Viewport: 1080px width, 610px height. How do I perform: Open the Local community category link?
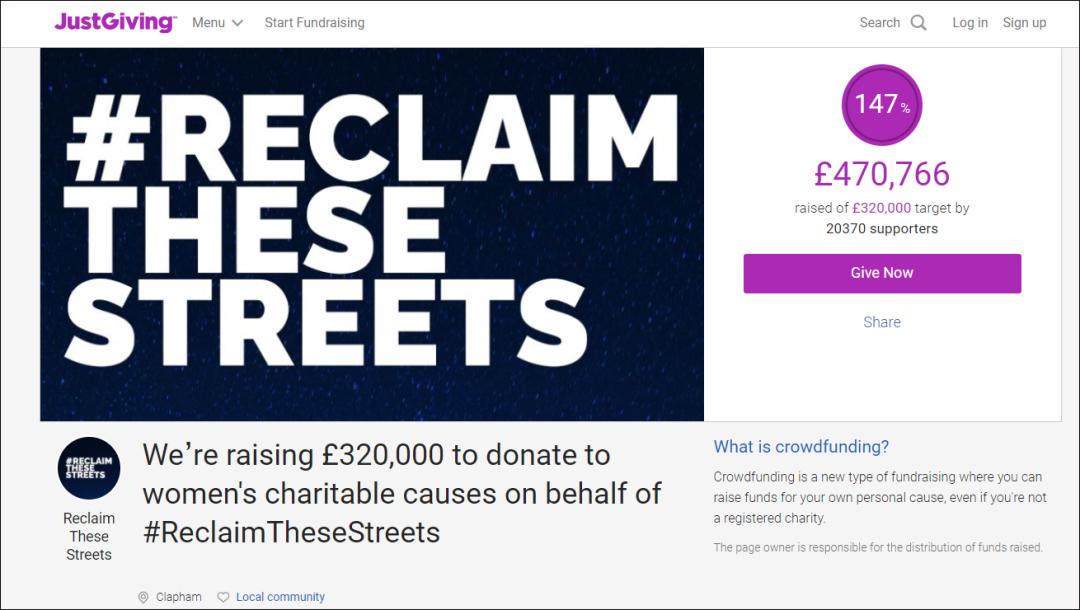click(x=280, y=597)
